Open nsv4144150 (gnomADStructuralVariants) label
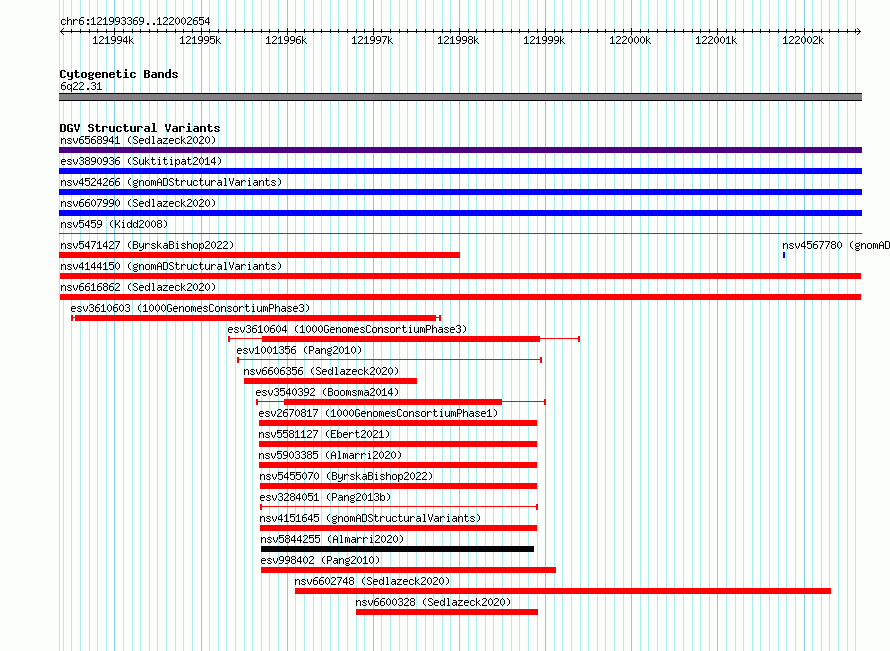The height and width of the screenshot is (651, 890). coord(171,266)
